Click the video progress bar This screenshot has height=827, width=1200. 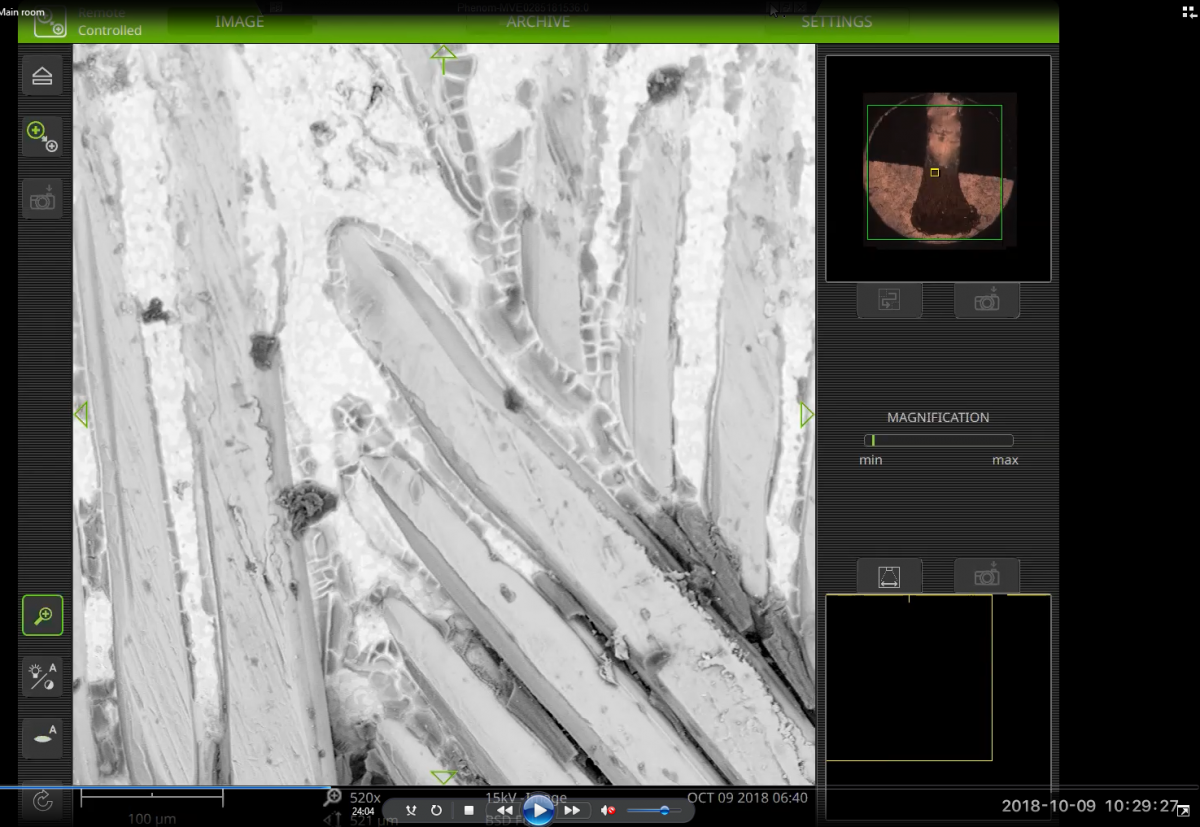pos(600,787)
